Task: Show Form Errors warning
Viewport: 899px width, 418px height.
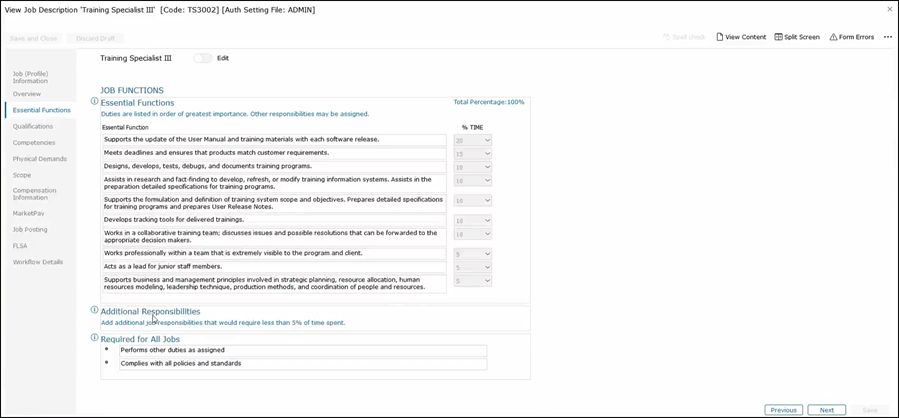Action: coord(834,37)
